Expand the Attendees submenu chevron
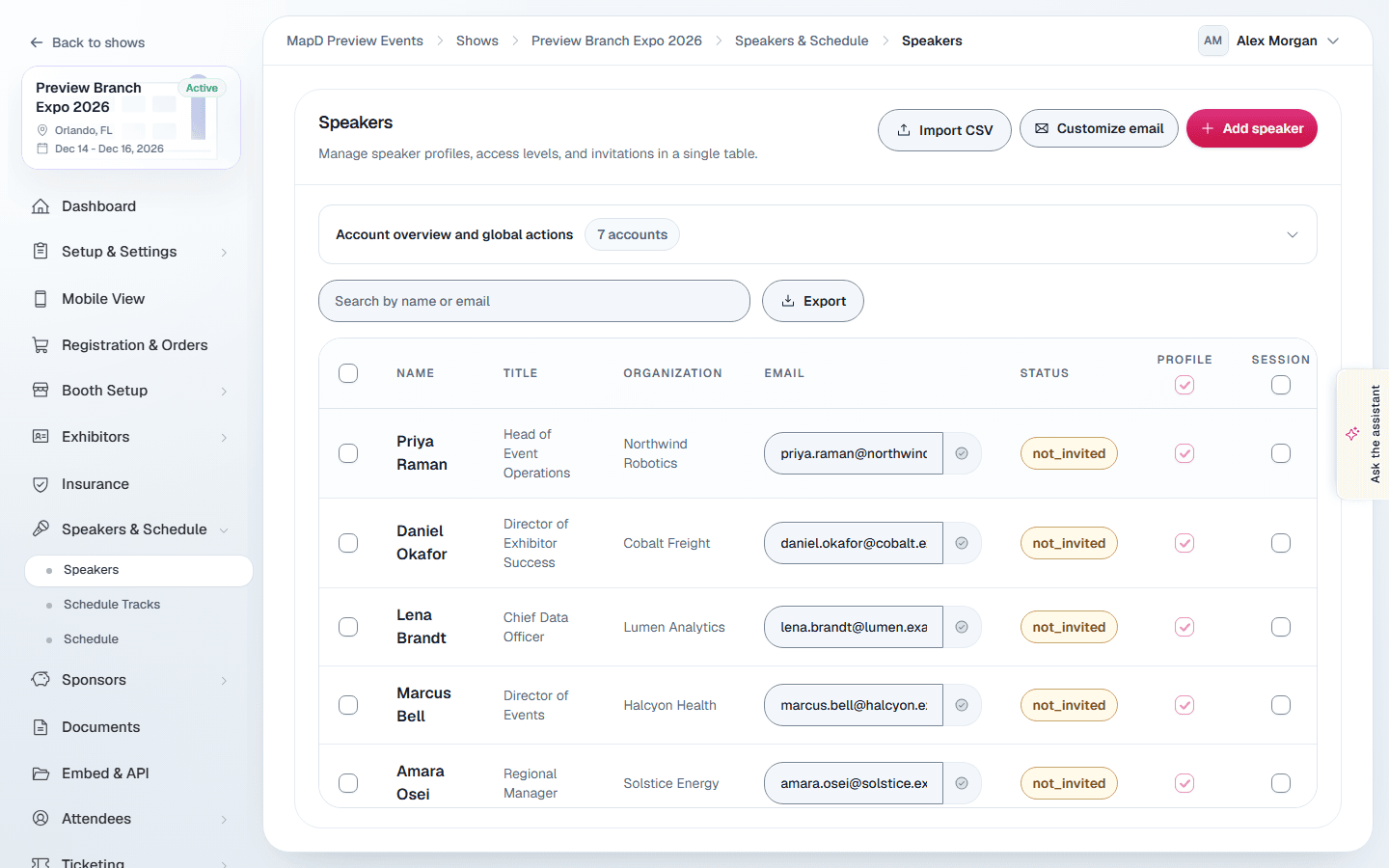The image size is (1389, 868). (224, 820)
